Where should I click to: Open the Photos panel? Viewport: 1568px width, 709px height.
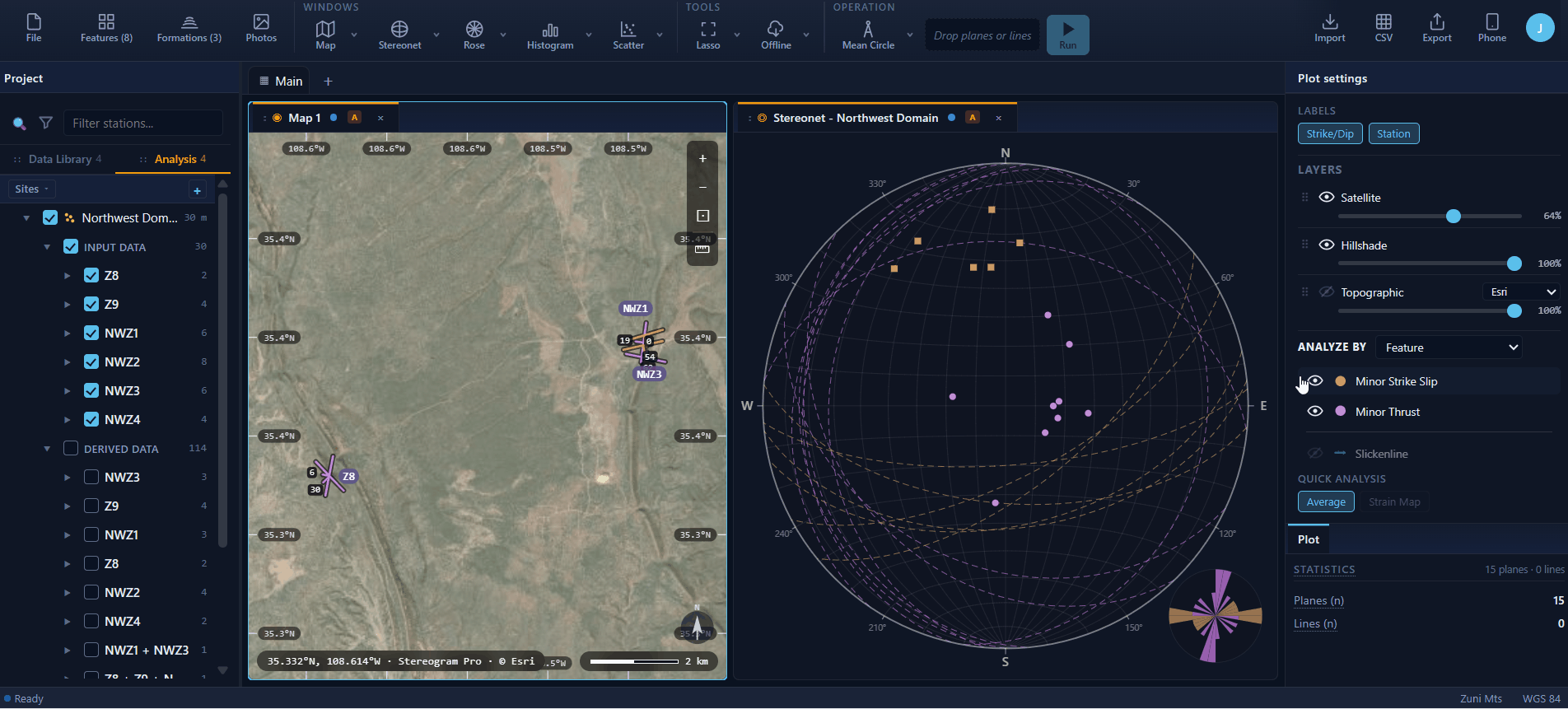(261, 28)
